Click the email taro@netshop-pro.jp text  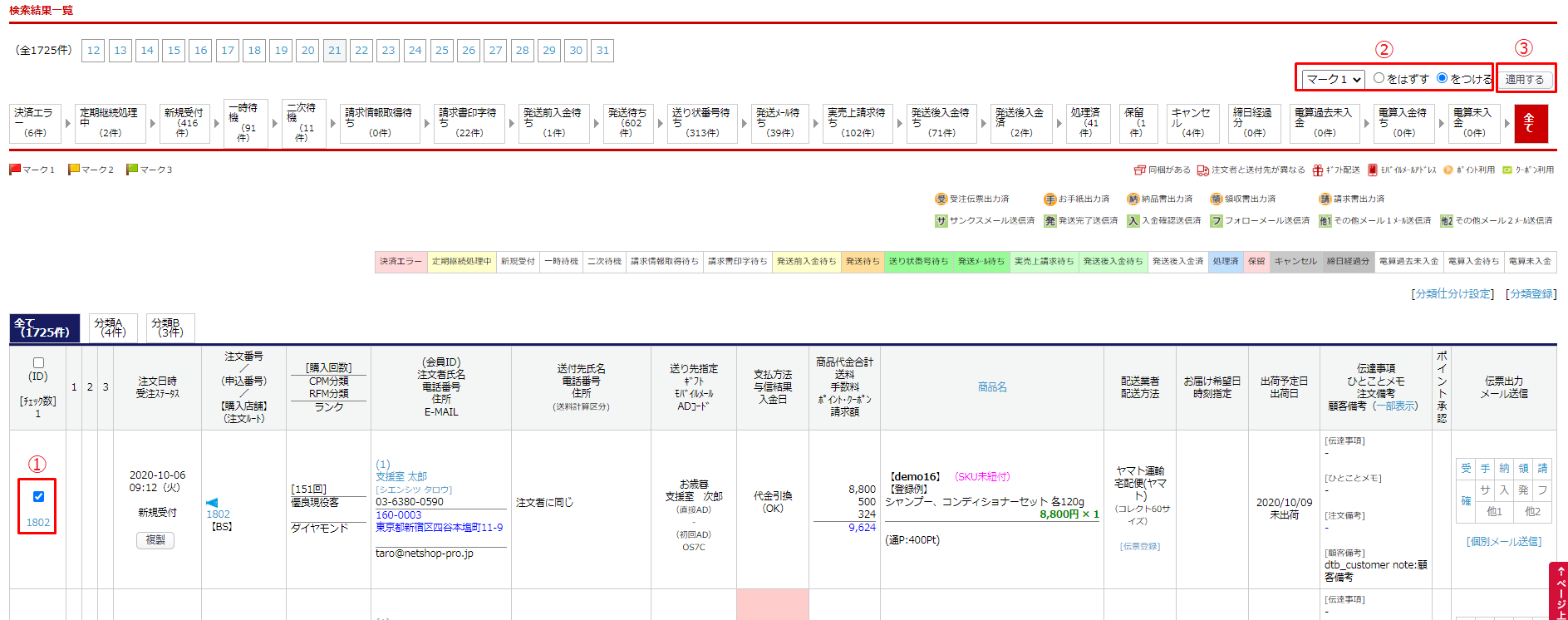coord(425,554)
